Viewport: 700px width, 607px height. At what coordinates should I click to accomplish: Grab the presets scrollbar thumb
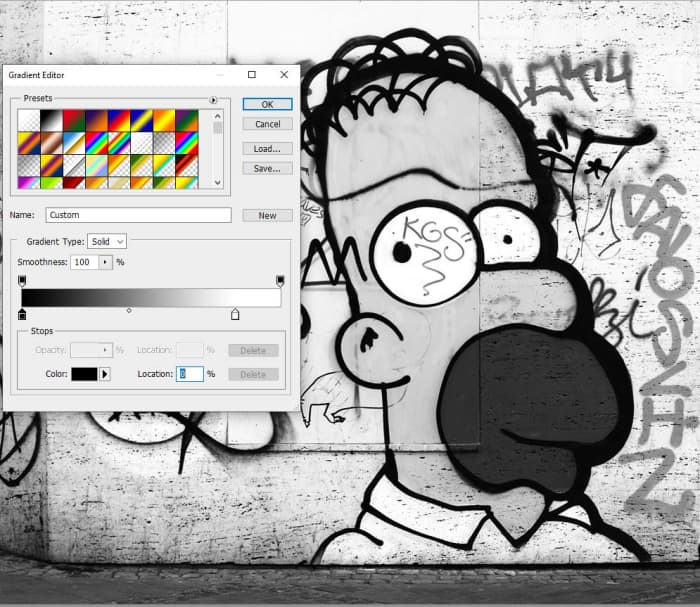point(217,128)
